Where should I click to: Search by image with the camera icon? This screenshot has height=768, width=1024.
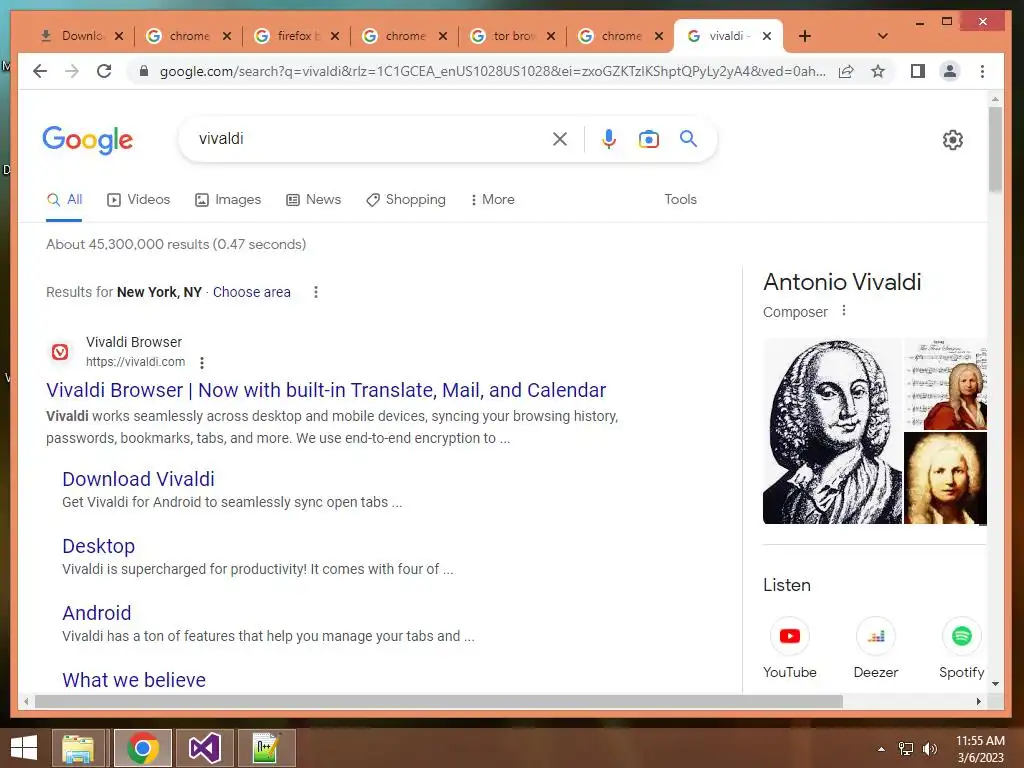(648, 139)
